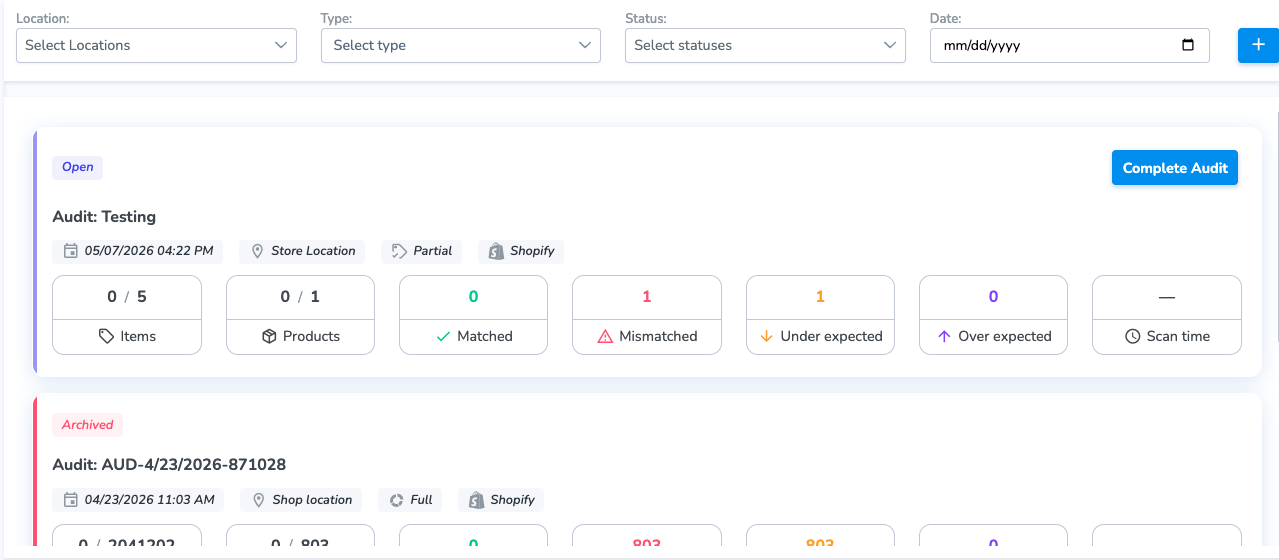Click the date input field
The height and width of the screenshot is (560, 1279).
(x=1069, y=45)
